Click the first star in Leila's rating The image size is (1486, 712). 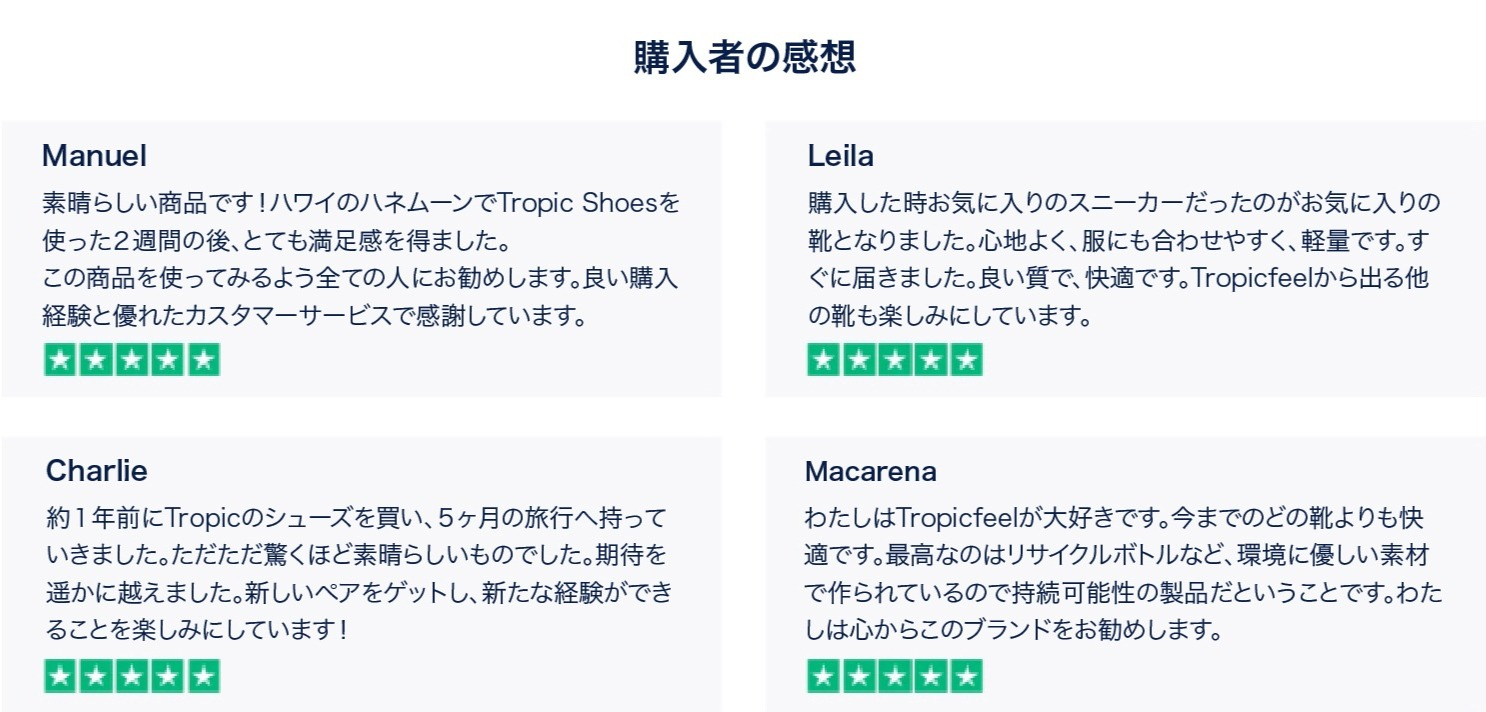(824, 360)
